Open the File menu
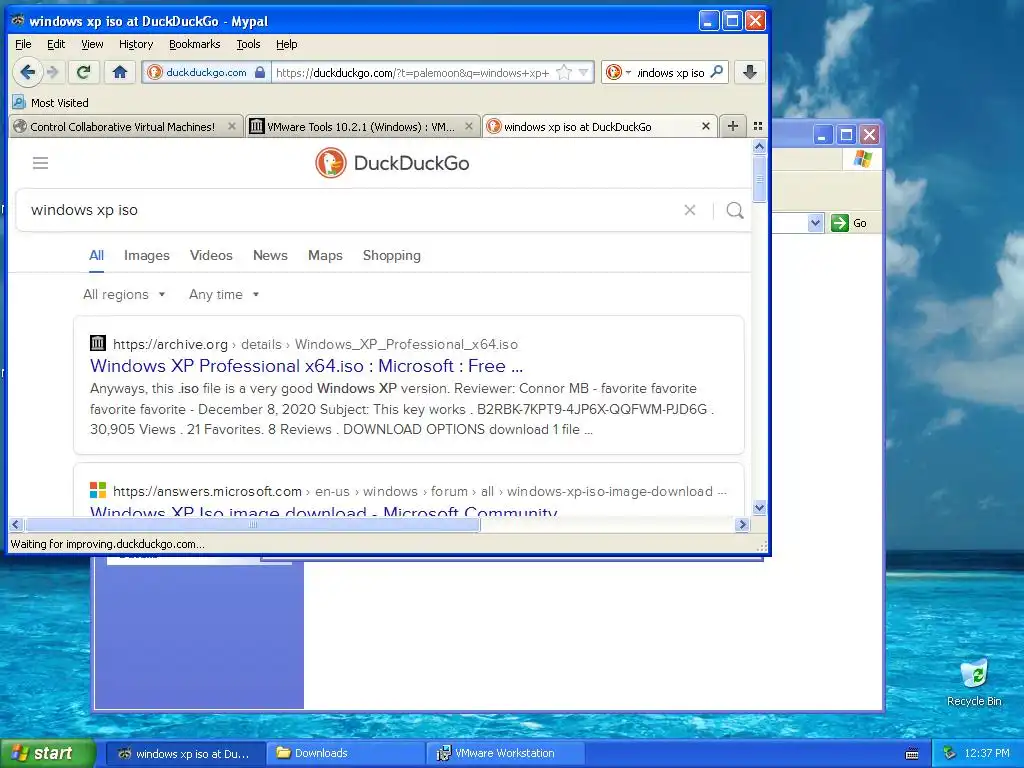 coord(23,44)
